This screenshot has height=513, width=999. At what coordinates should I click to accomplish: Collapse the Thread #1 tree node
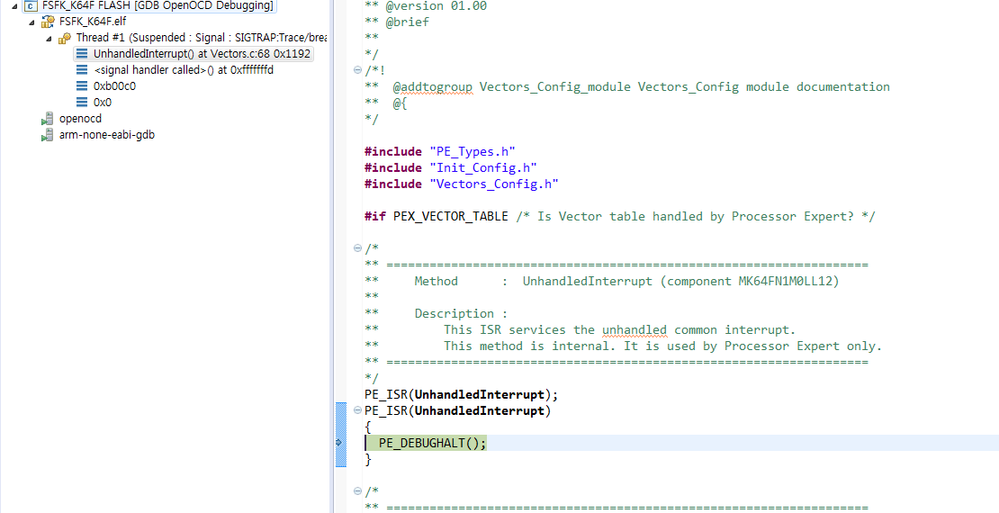click(x=49, y=38)
